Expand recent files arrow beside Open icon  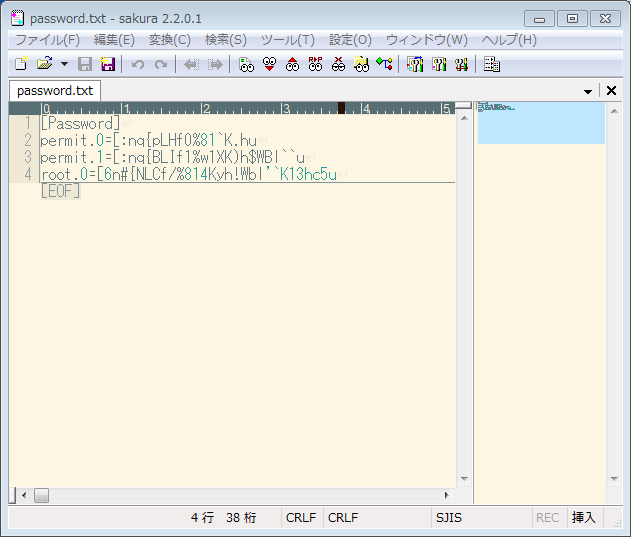point(64,65)
